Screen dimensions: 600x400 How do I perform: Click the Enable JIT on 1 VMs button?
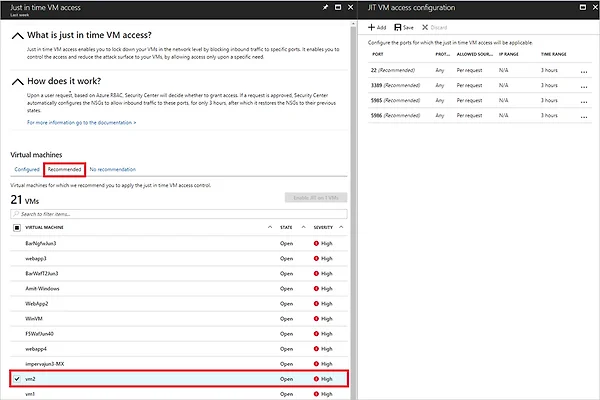(x=316, y=198)
